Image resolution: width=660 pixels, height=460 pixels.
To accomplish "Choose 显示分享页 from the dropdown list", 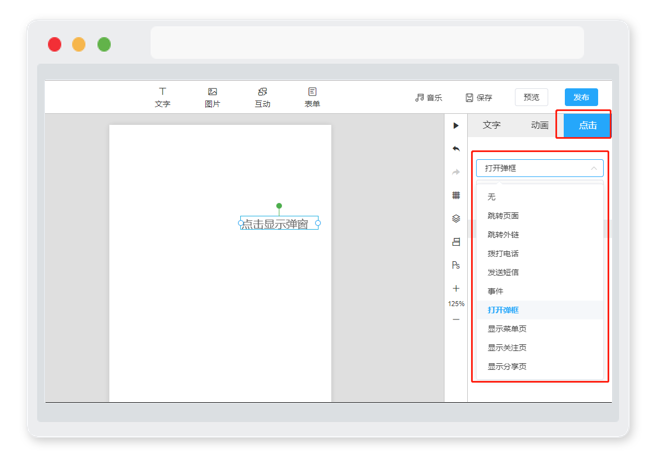I will [x=540, y=367].
